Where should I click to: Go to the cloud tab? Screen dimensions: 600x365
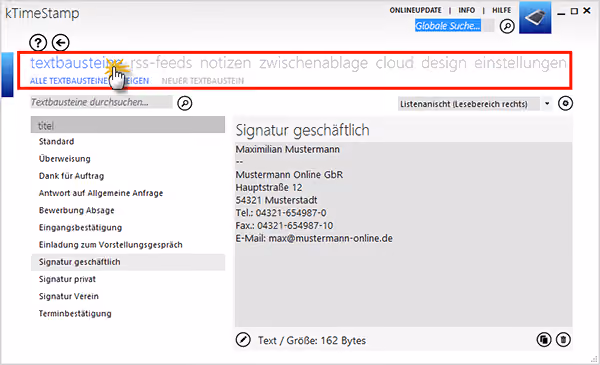(395, 63)
